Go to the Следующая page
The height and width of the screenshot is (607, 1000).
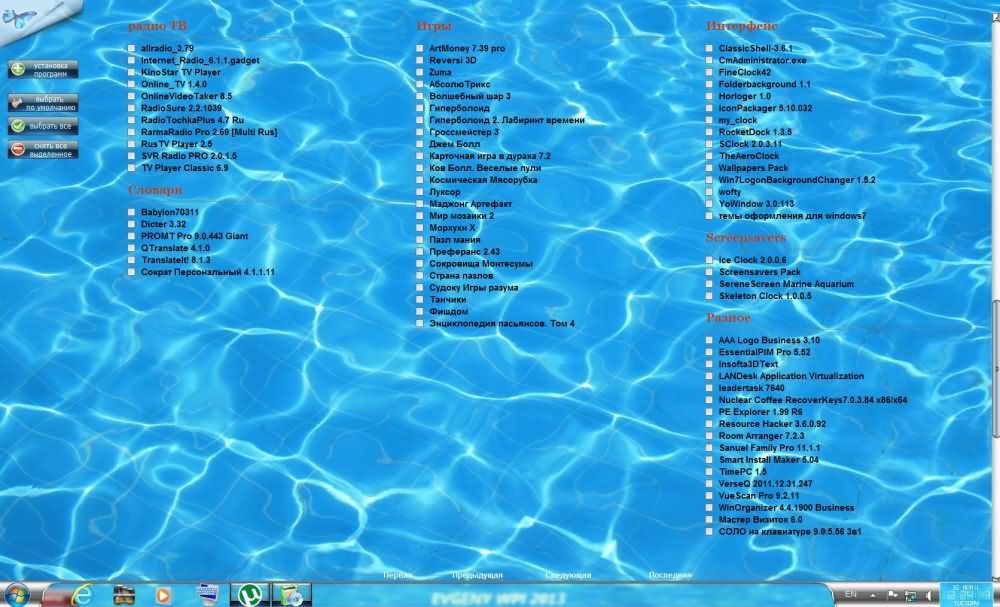(x=568, y=576)
